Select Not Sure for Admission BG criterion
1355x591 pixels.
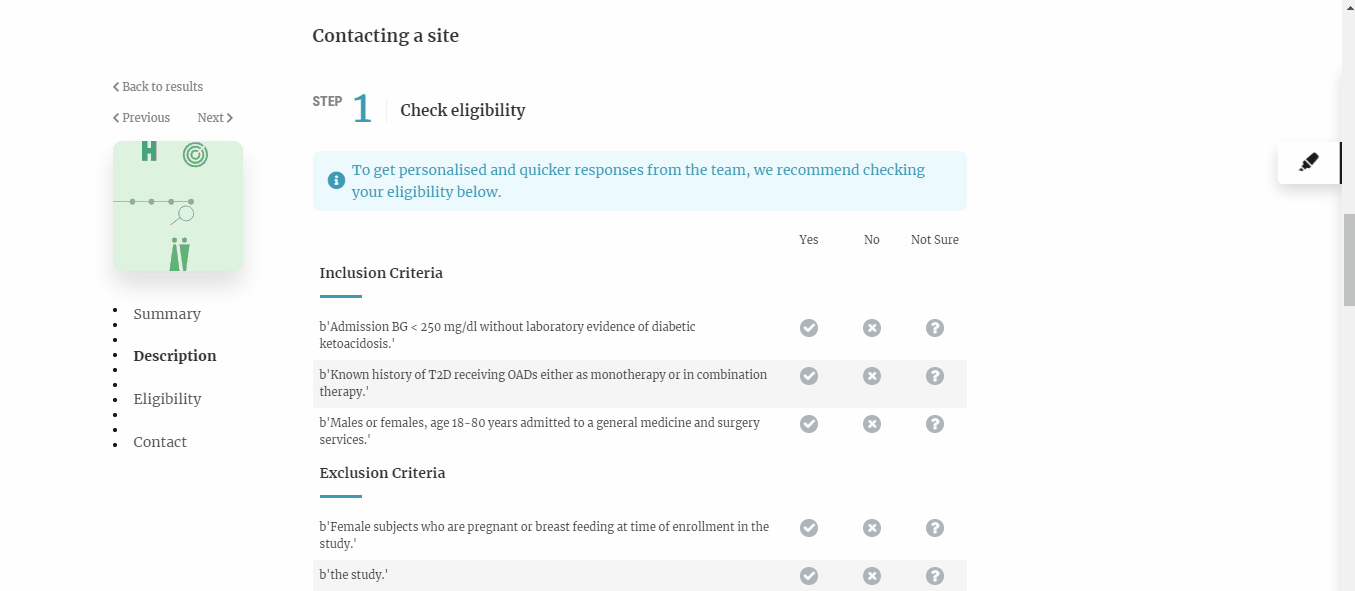pos(935,328)
